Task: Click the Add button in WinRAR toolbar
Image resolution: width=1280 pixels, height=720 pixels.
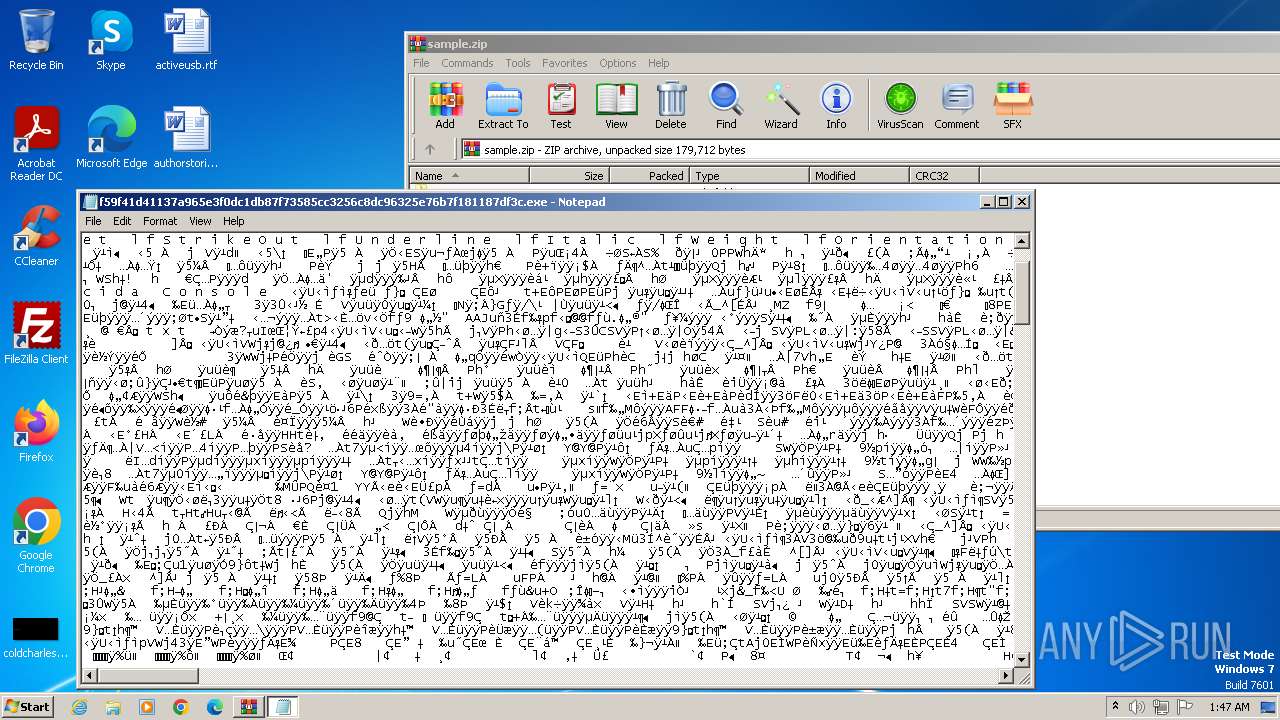Action: point(445,106)
